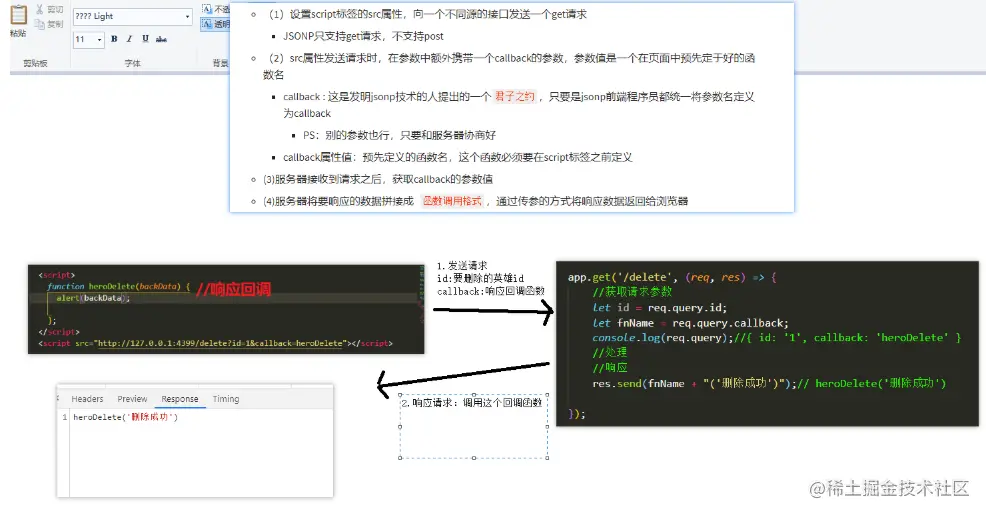Switch to the Headers tab
Screen dimensions: 986x515
(x=87, y=399)
